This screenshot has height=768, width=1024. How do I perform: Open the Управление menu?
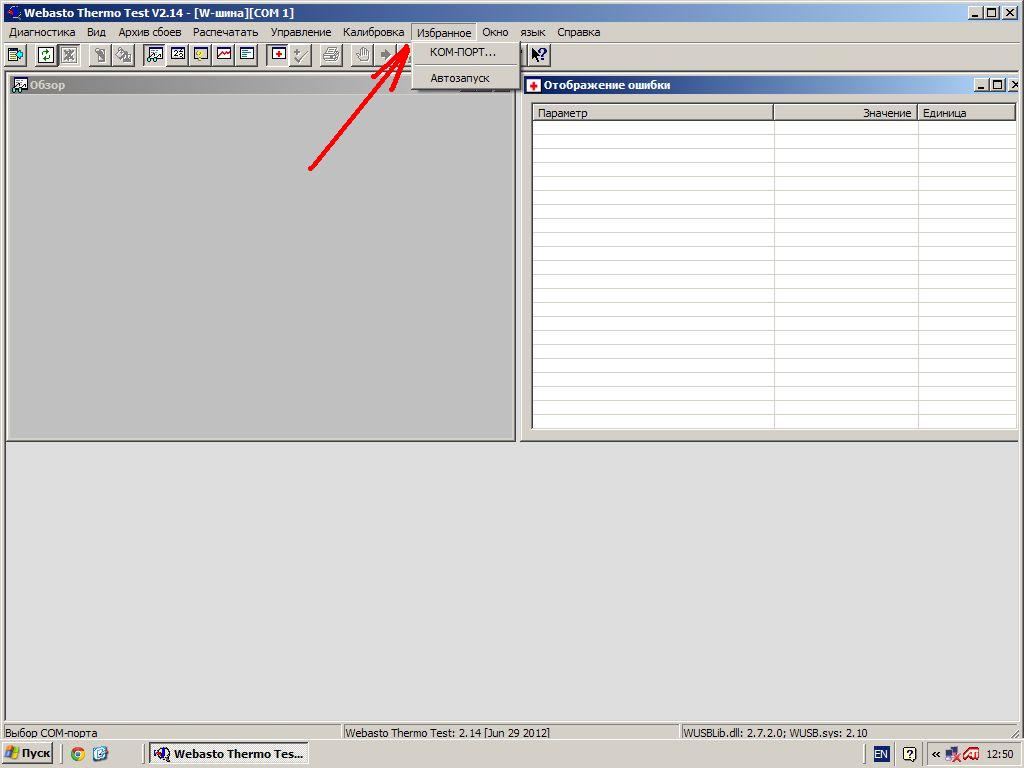click(x=301, y=32)
